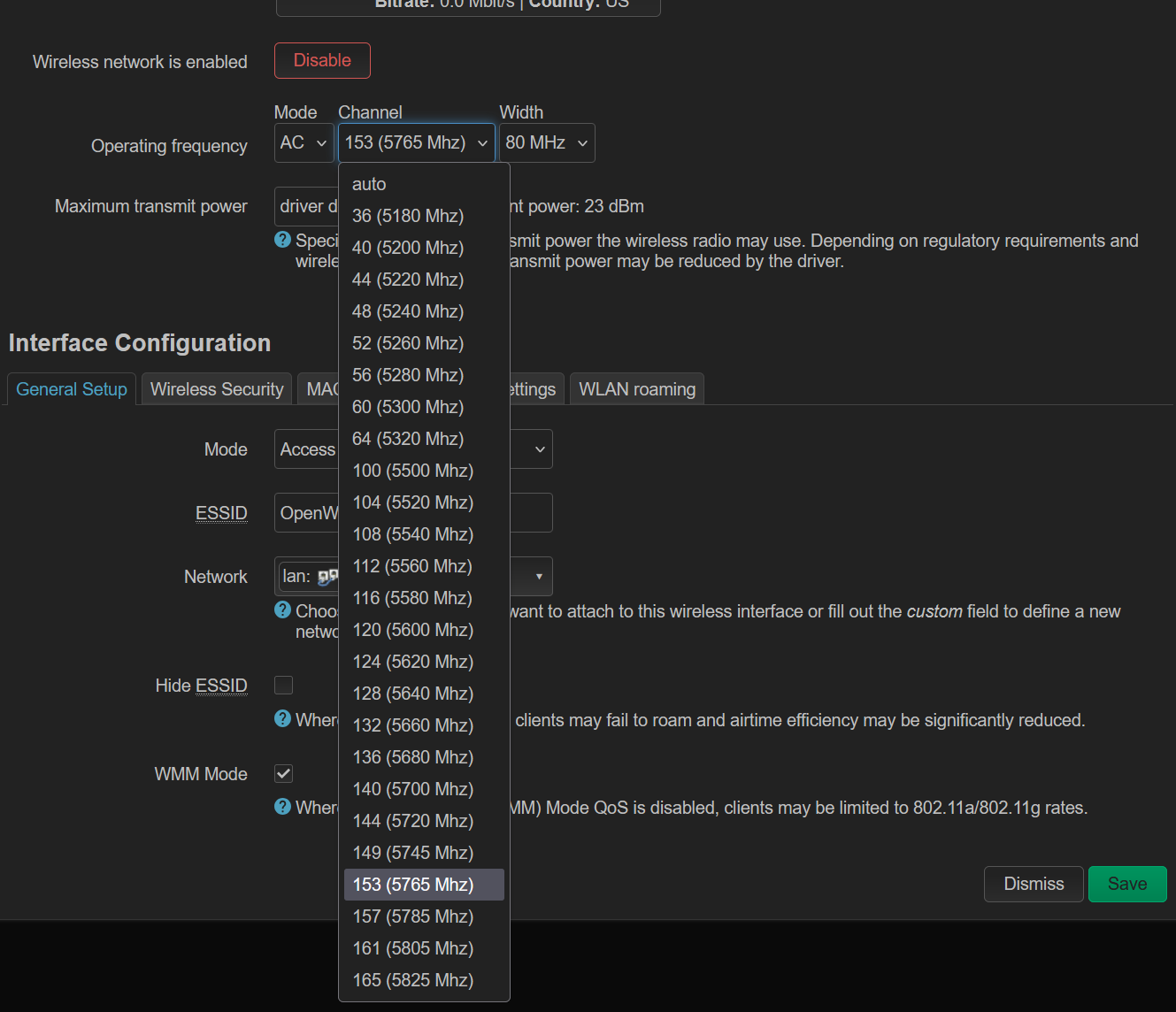This screenshot has height=1012, width=1176.
Task: Choose channel 52 (5260 Mhz)
Action: (x=424, y=343)
